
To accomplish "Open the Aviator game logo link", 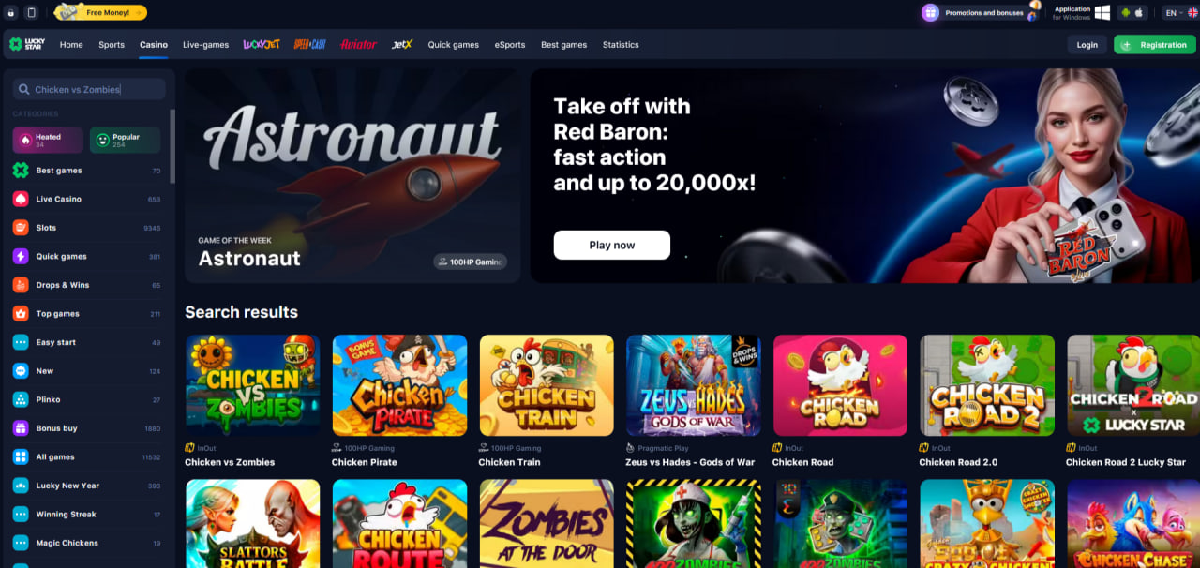I will (358, 45).
